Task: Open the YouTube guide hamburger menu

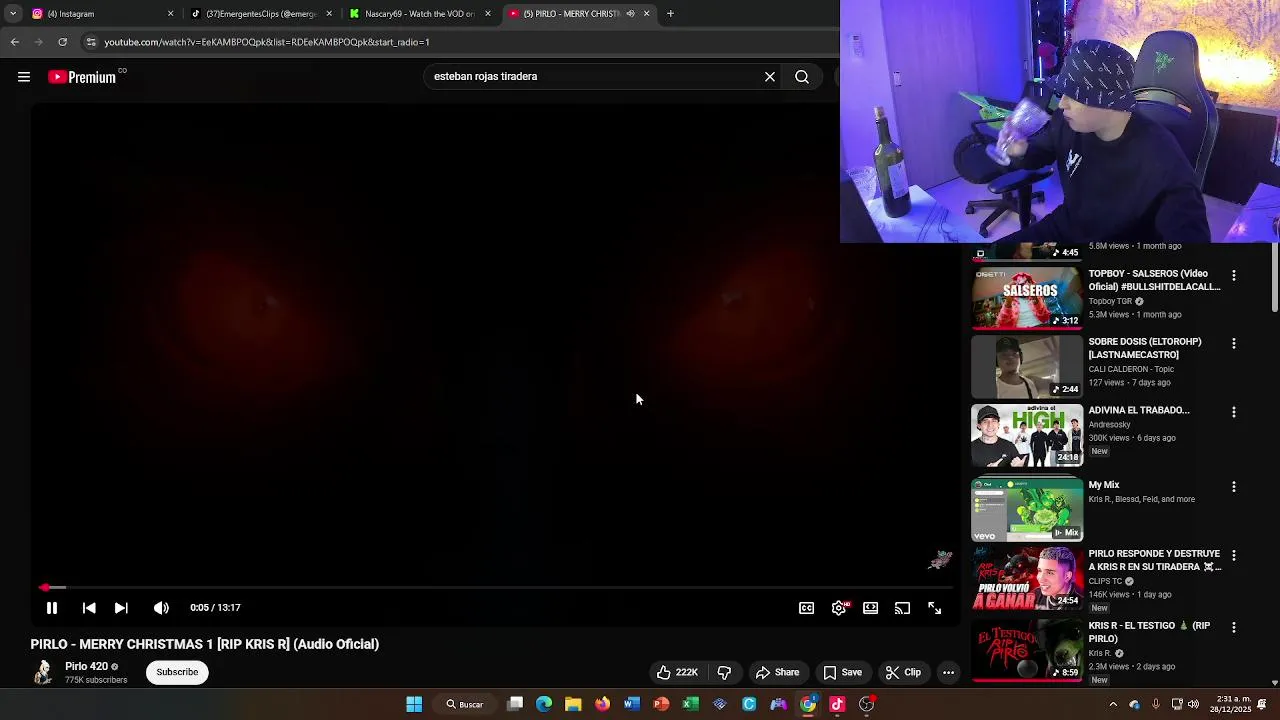Action: click(24, 77)
